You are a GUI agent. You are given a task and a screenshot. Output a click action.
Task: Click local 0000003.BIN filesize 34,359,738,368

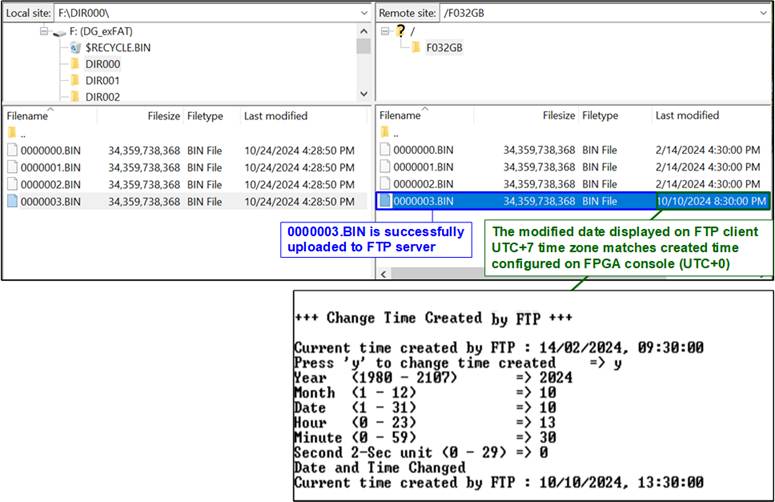pos(144,202)
